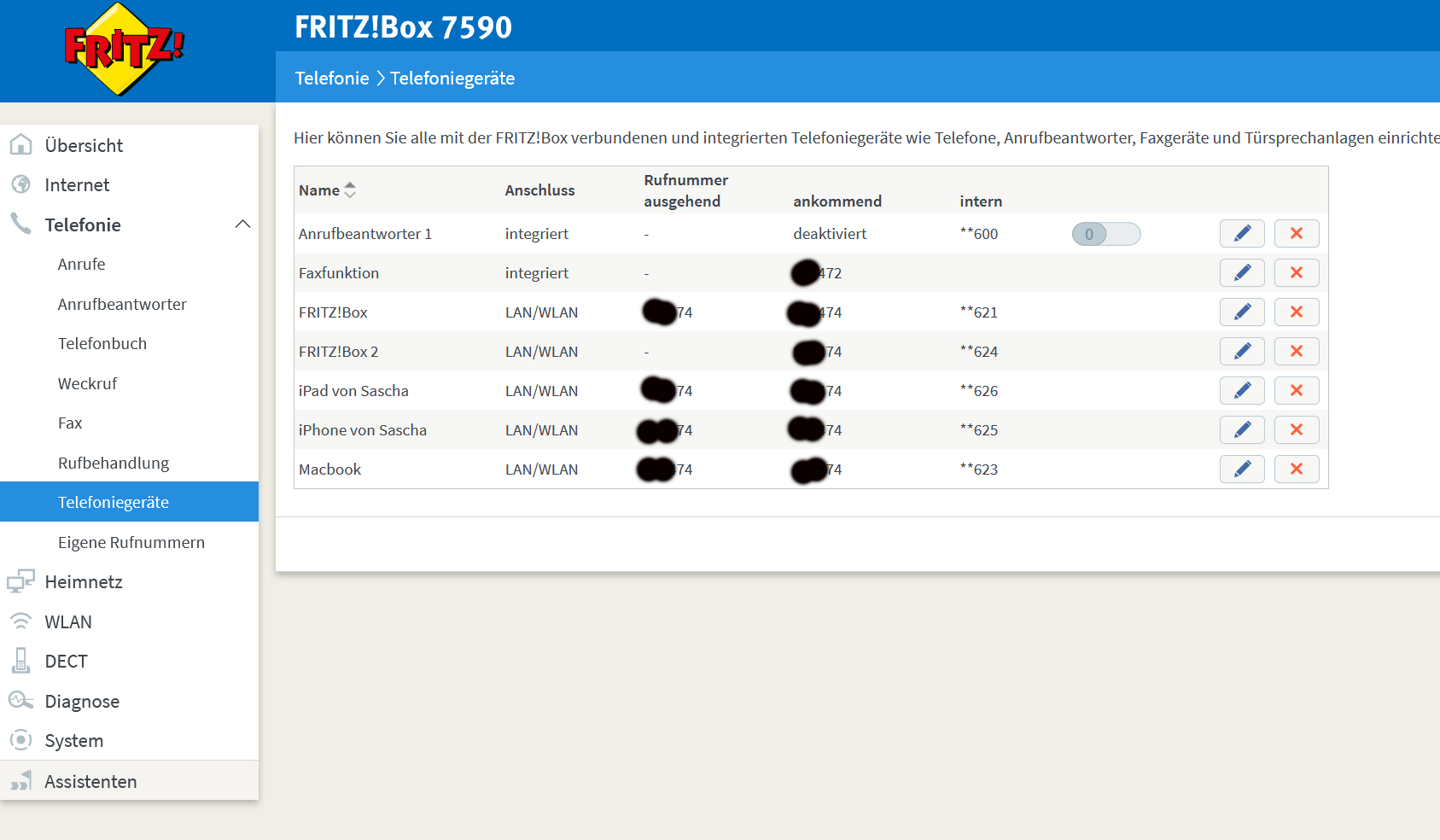
Task: Click the Heimnetz network icon
Action: (21, 581)
